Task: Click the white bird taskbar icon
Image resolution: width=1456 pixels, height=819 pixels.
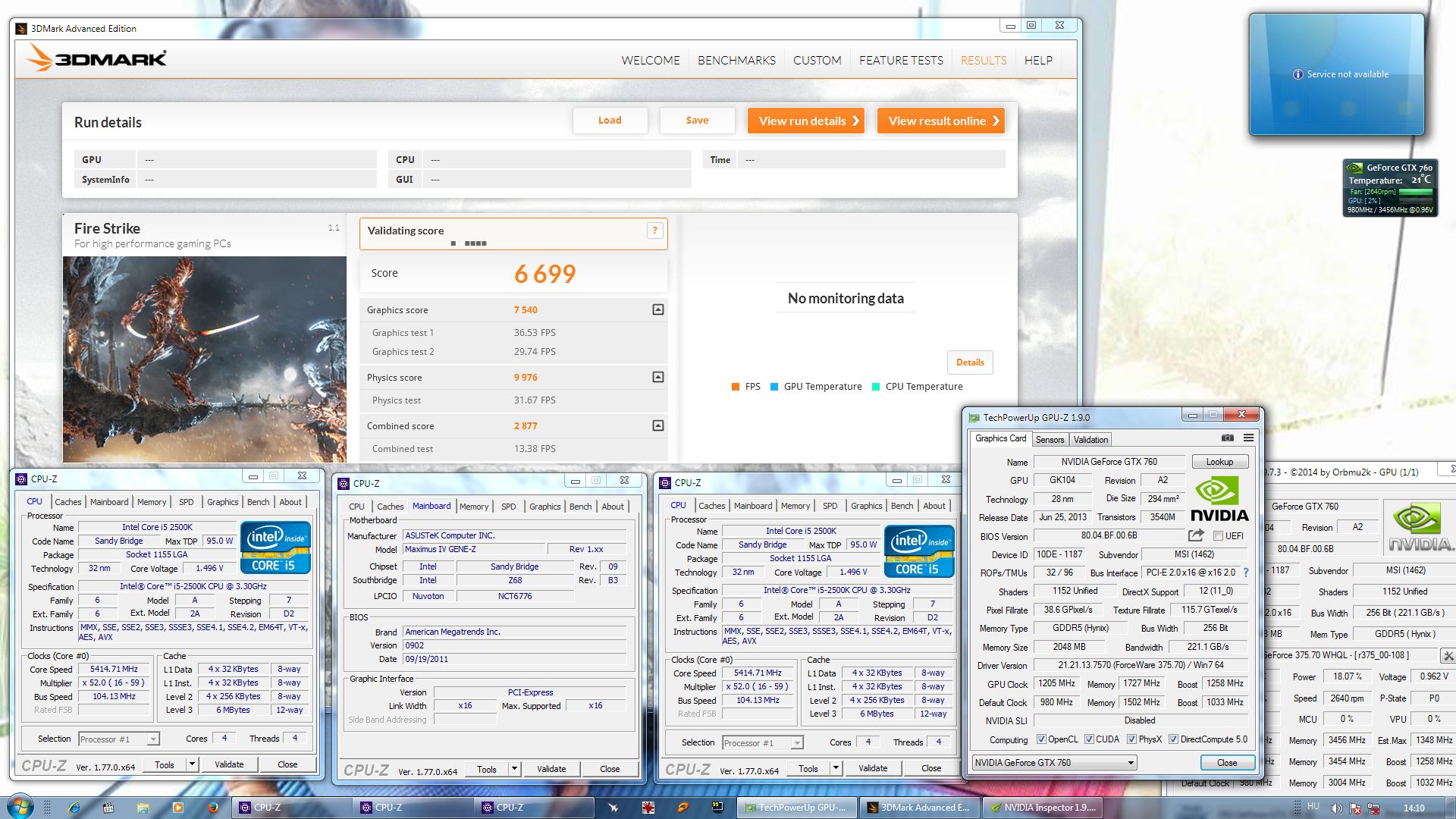Action: 613,808
